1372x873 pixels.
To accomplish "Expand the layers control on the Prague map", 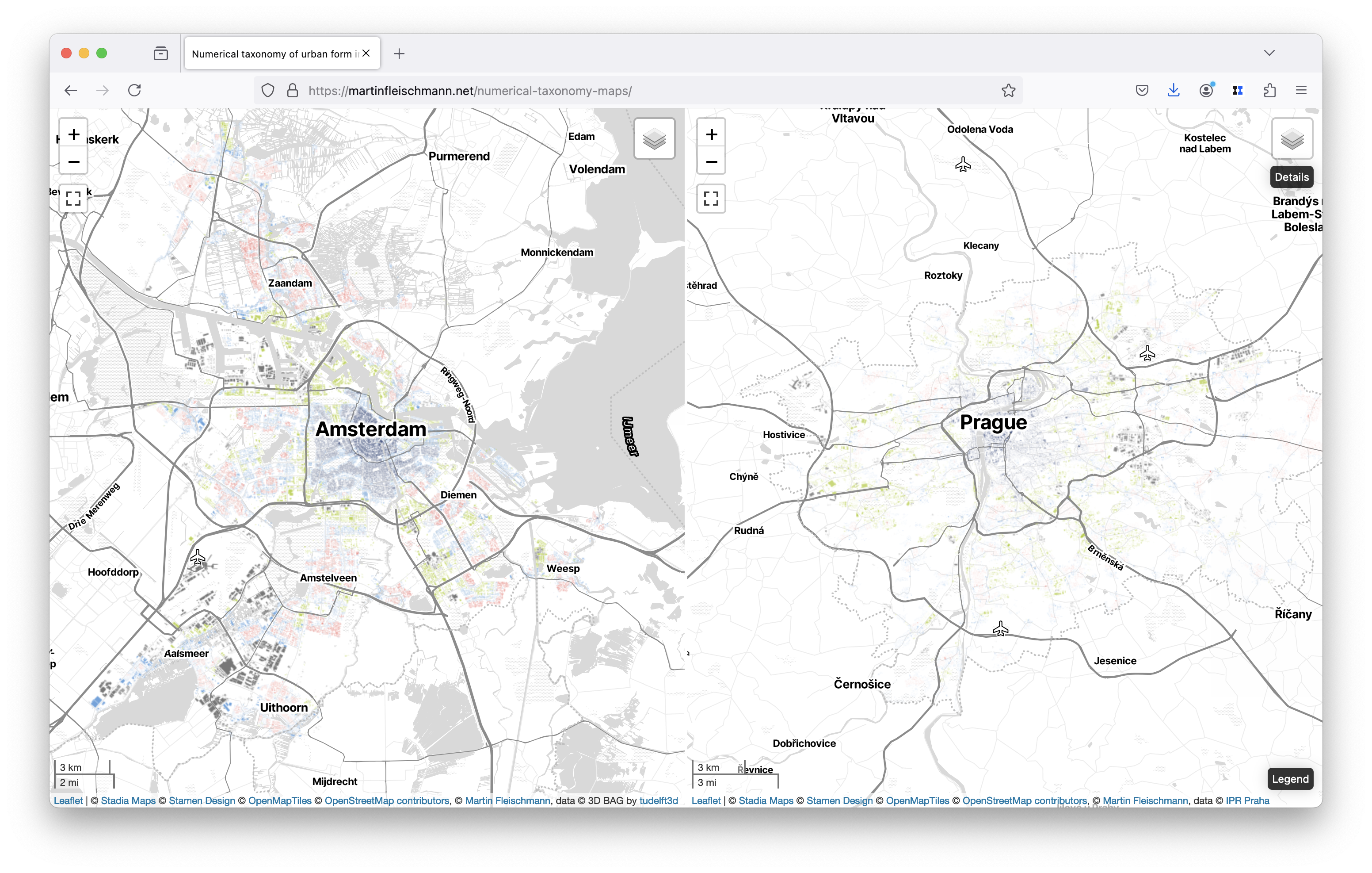I will [x=1292, y=138].
